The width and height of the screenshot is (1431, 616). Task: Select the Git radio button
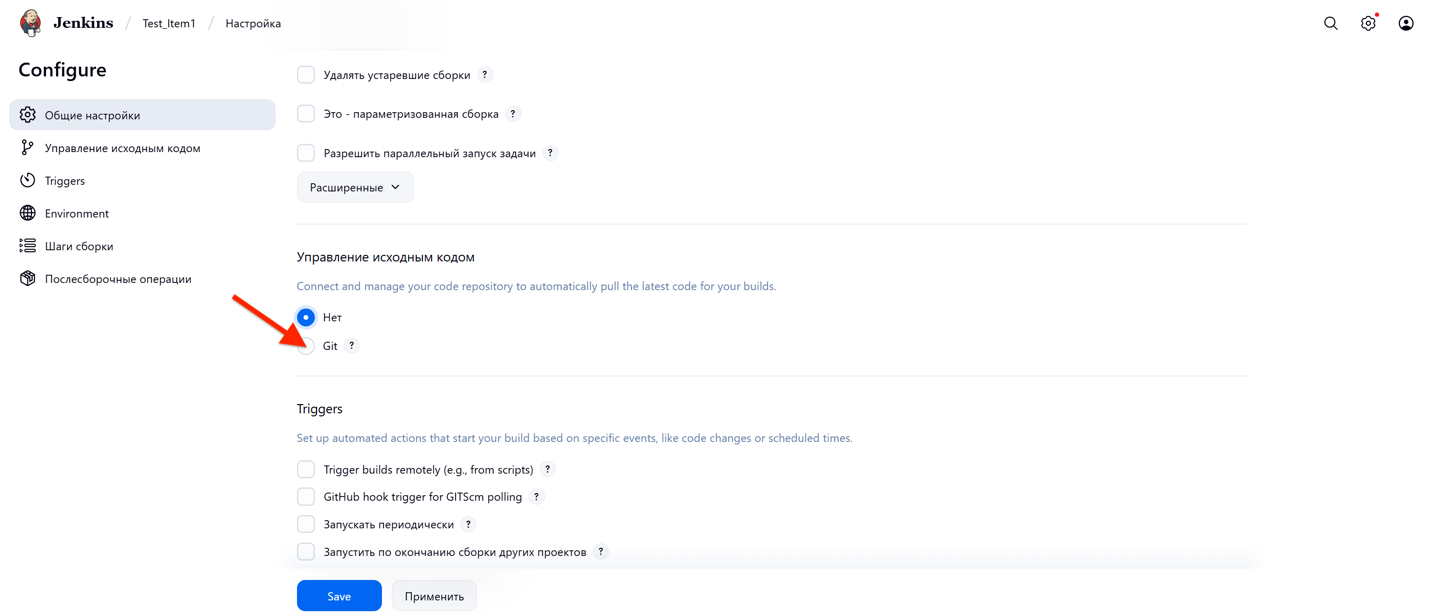(306, 346)
